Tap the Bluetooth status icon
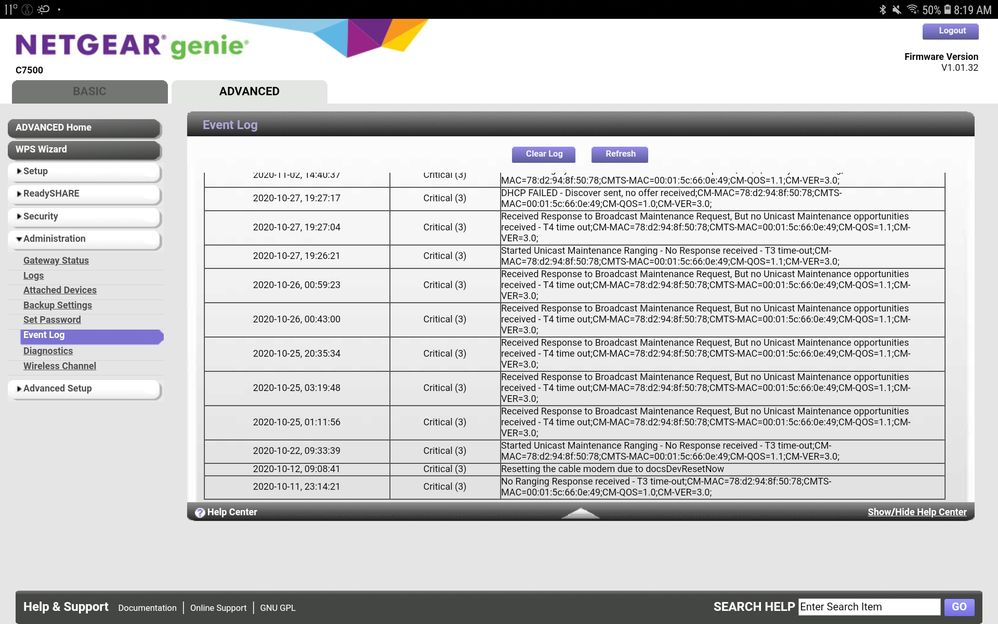The image size is (998, 624). tap(882, 9)
